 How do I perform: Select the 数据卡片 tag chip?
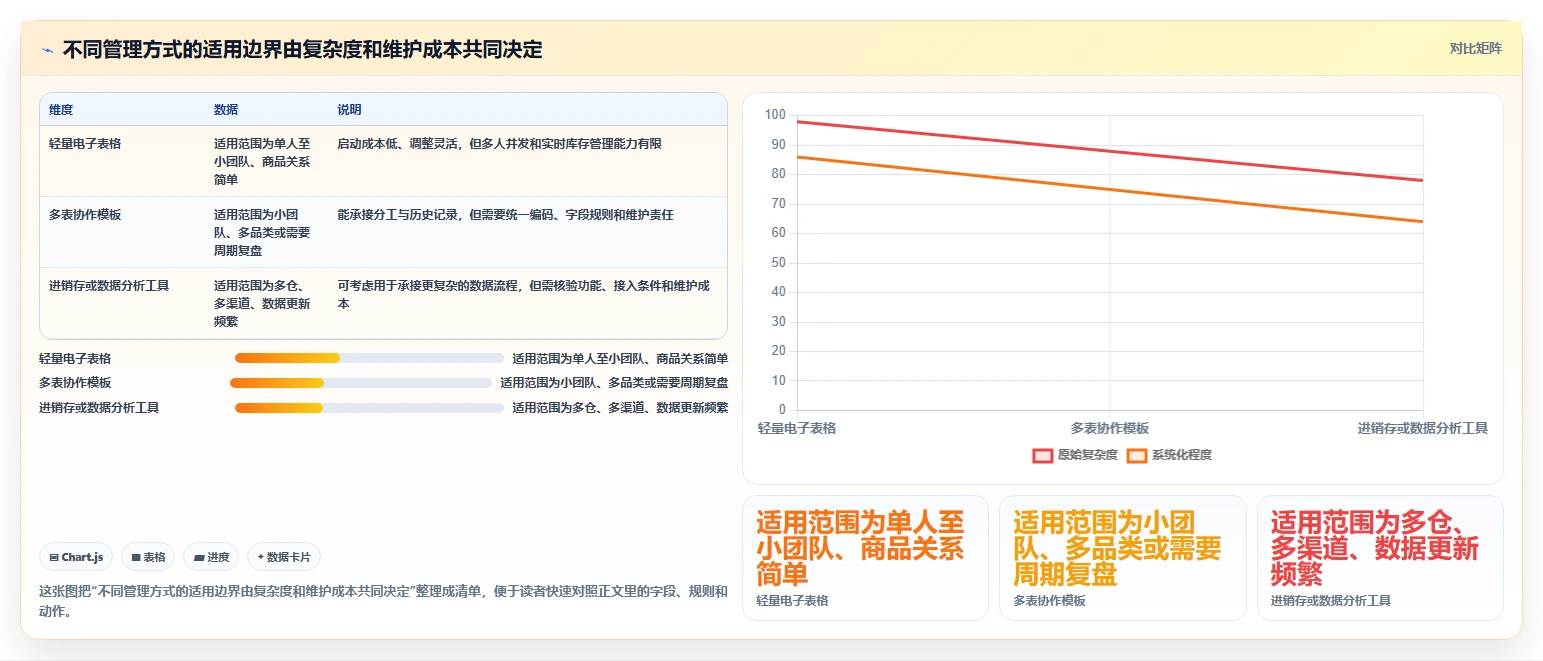click(284, 557)
